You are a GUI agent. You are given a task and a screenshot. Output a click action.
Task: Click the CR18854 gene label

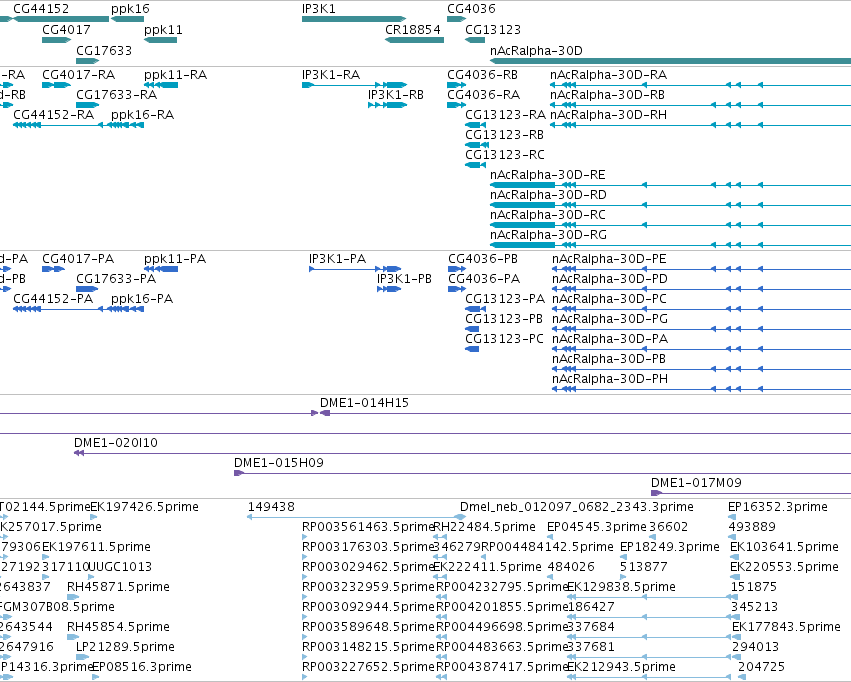pyautogui.click(x=412, y=29)
